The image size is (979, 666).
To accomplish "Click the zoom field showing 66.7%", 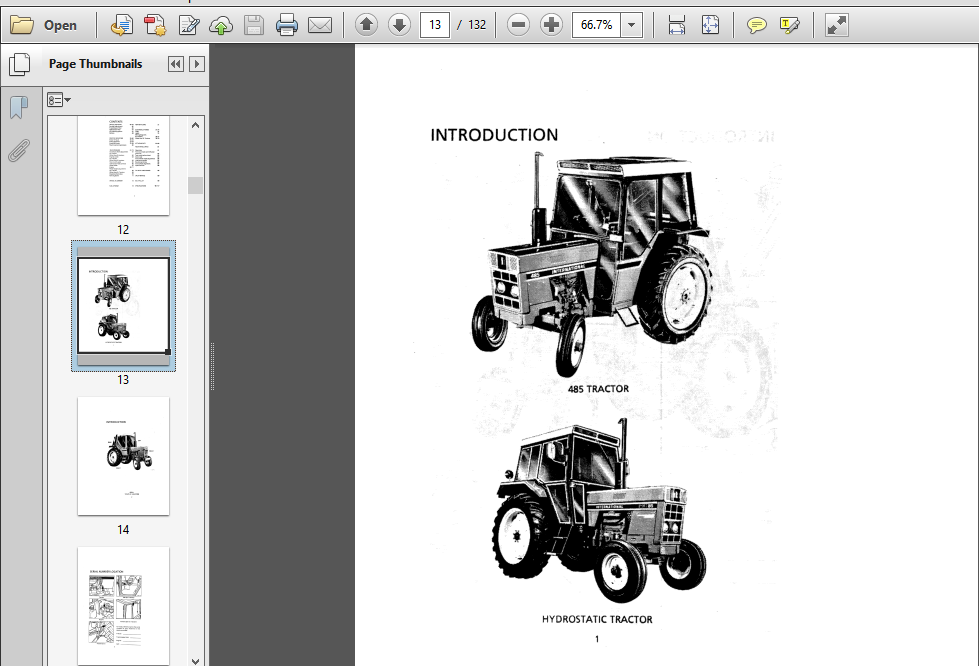I will 596,25.
